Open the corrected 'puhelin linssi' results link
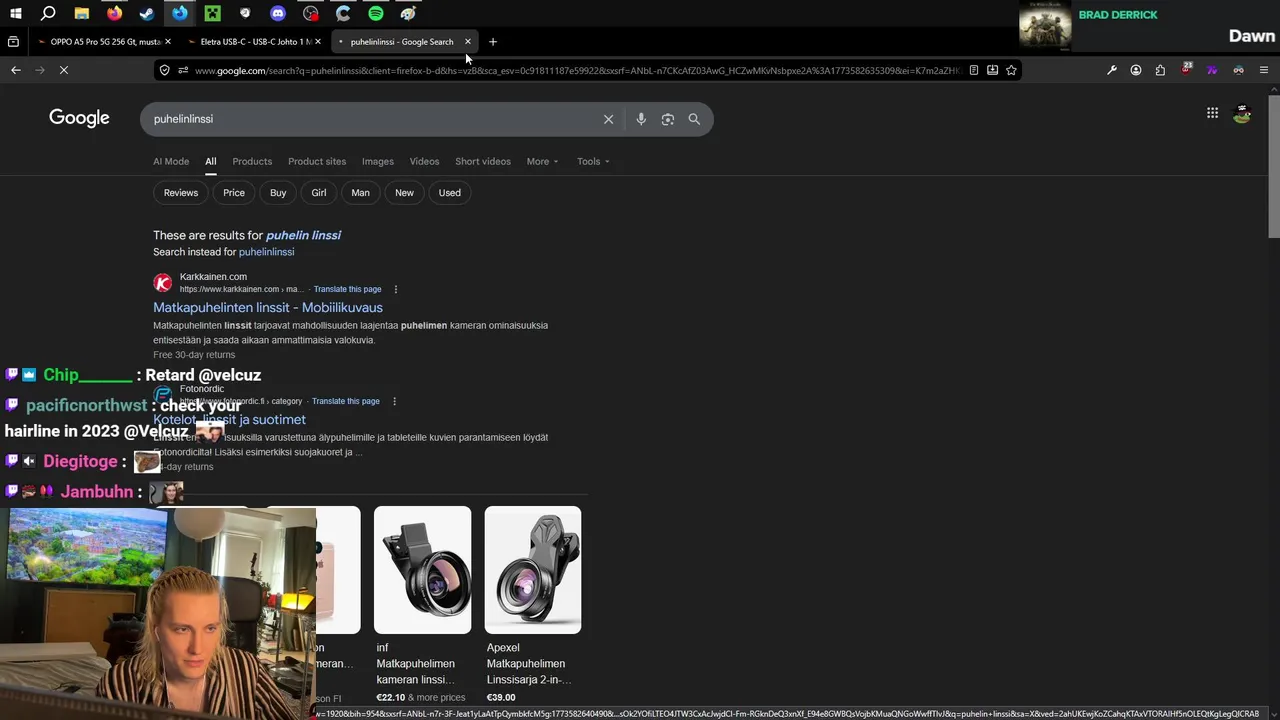1280x720 pixels. [x=303, y=235]
